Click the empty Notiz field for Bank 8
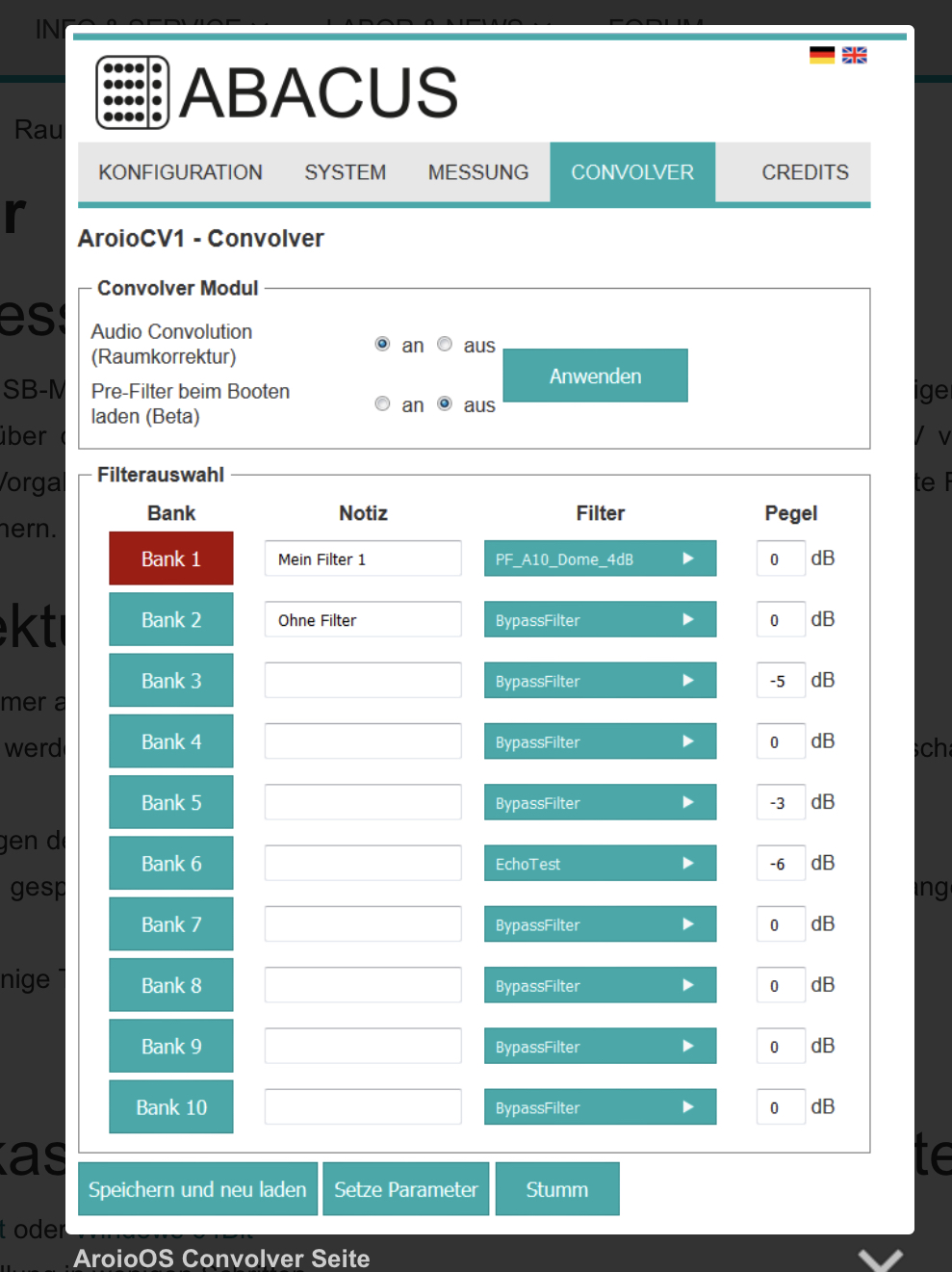Viewport: 952px width, 1272px height. point(363,985)
